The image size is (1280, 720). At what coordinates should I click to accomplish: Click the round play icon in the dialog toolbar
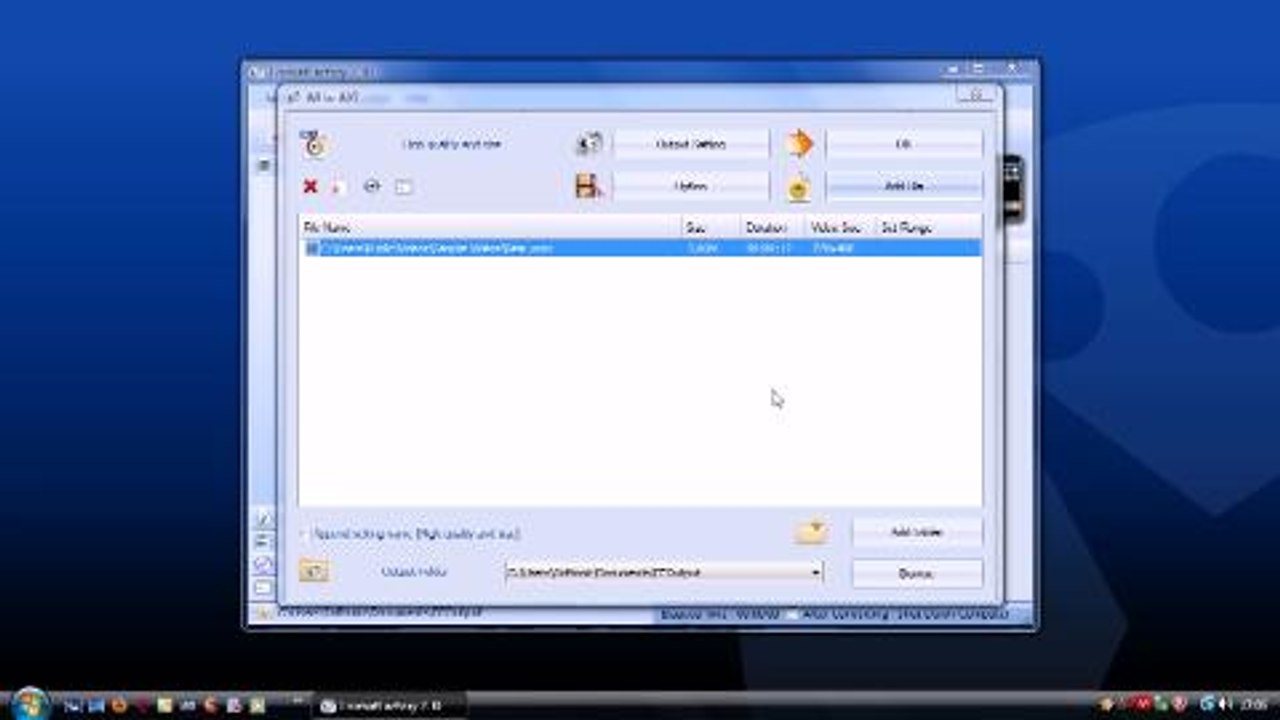point(372,186)
